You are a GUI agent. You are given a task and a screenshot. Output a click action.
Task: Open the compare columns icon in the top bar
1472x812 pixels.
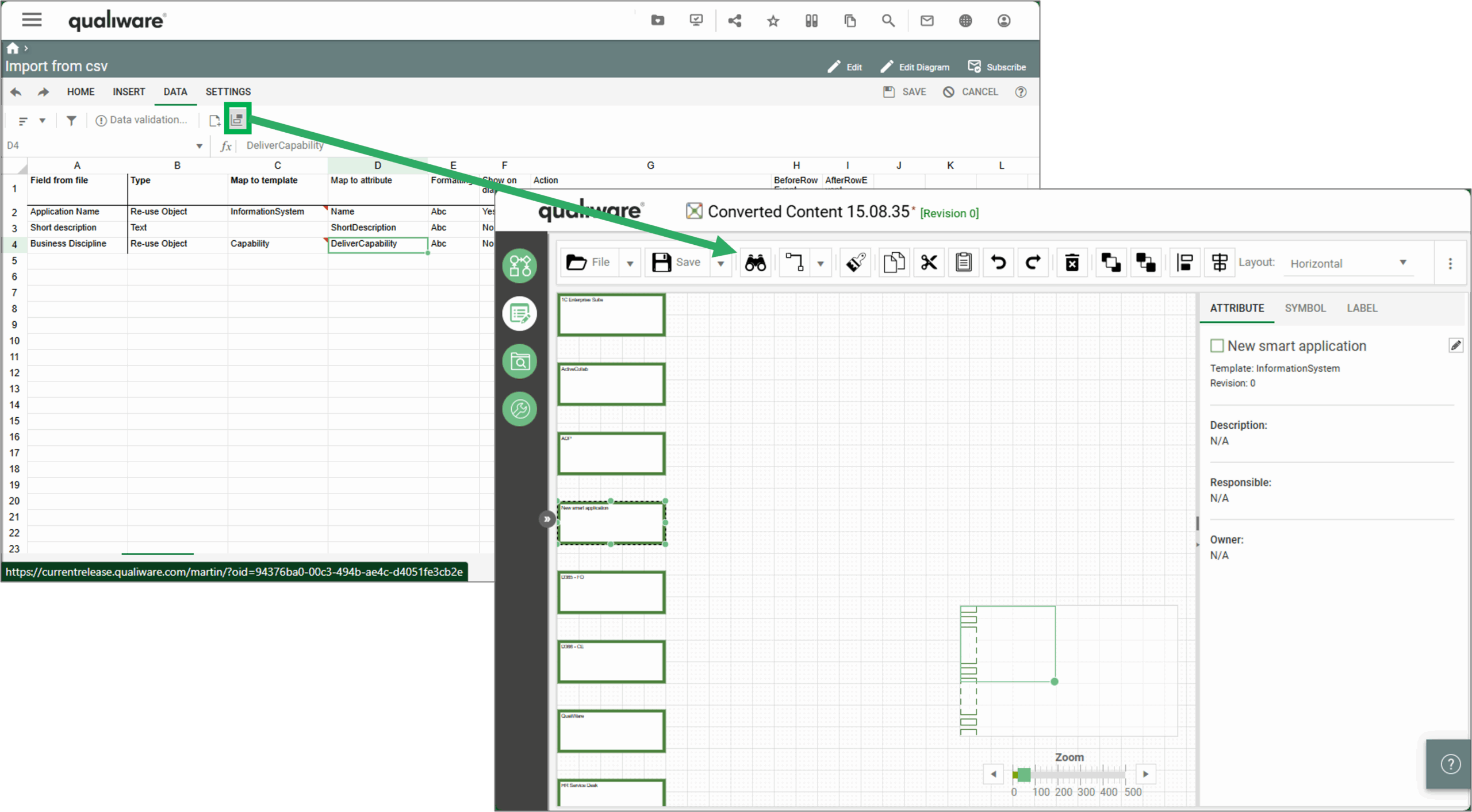(x=811, y=21)
